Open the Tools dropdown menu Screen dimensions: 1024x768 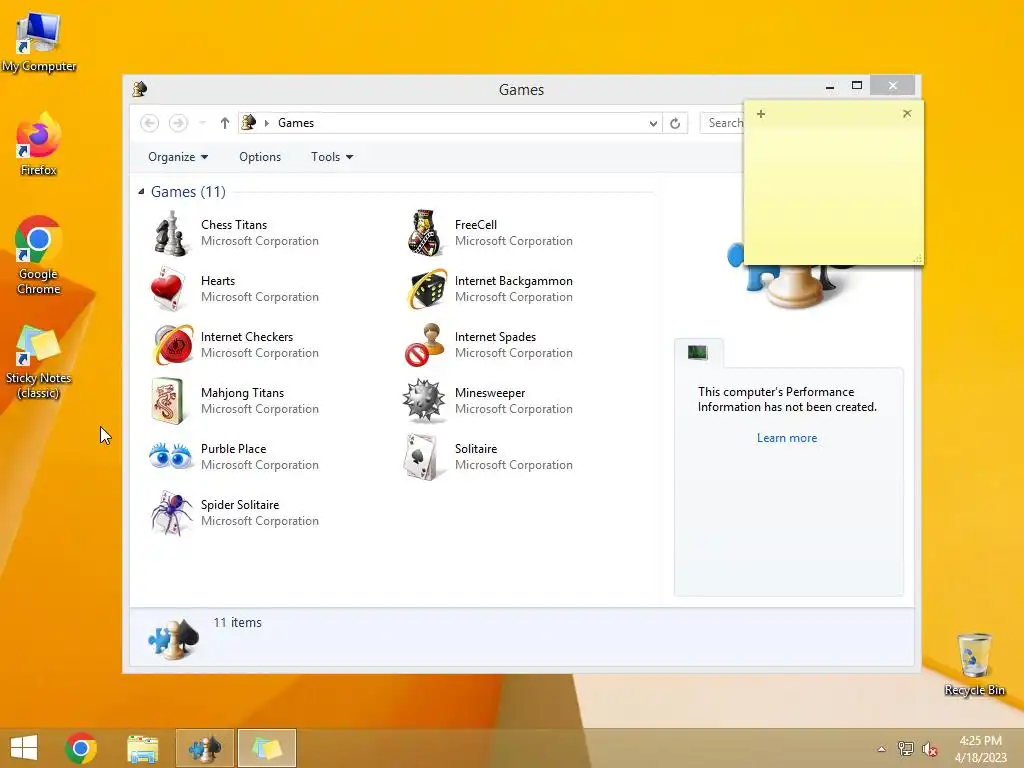pyautogui.click(x=332, y=157)
